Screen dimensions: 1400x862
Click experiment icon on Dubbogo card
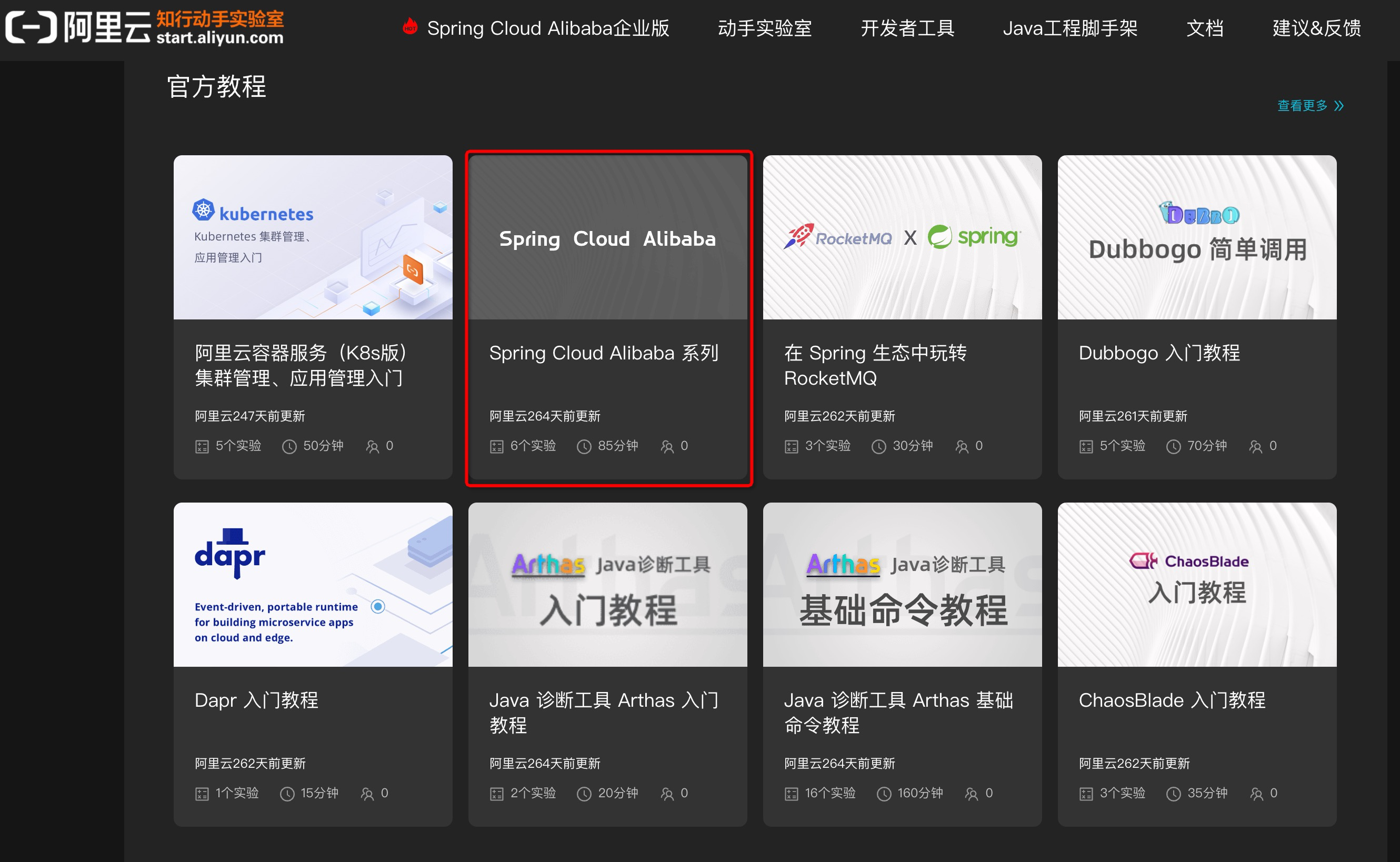[1086, 446]
